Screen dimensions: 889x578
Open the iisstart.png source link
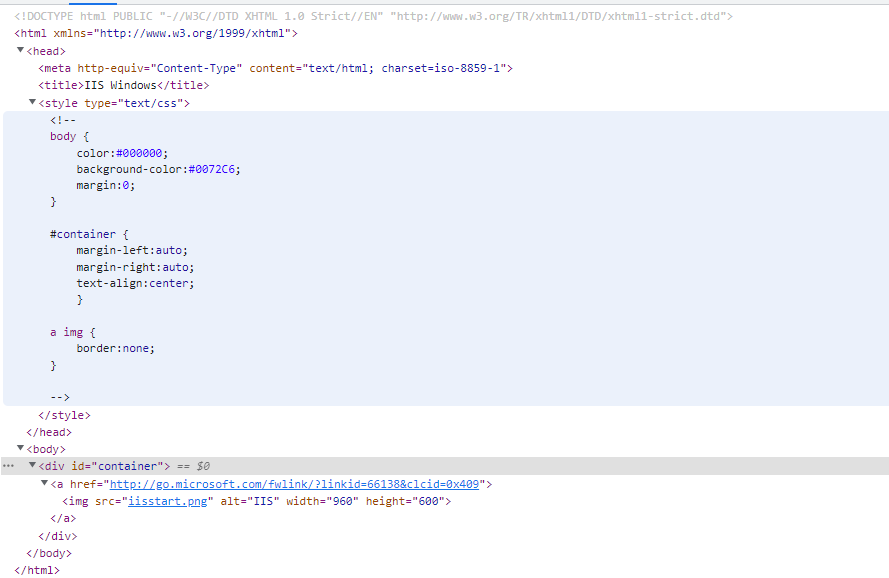[x=166, y=501]
